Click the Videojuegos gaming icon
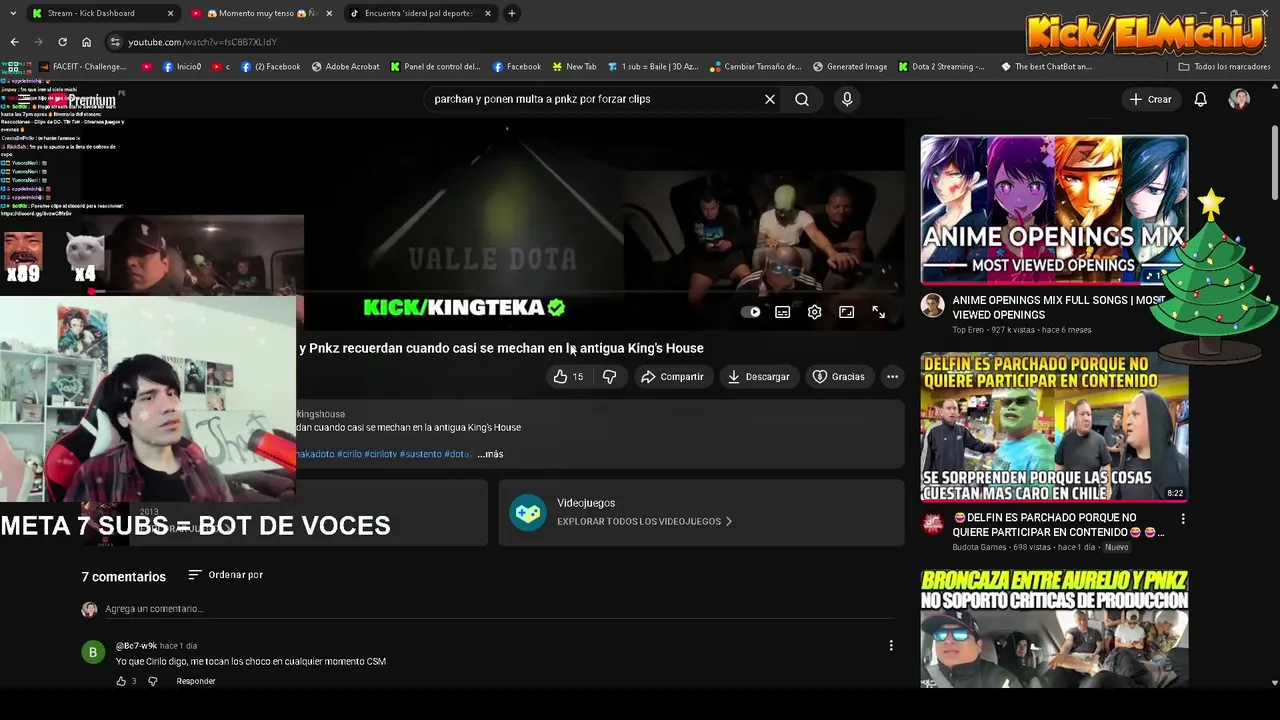1280x720 pixels. point(528,512)
